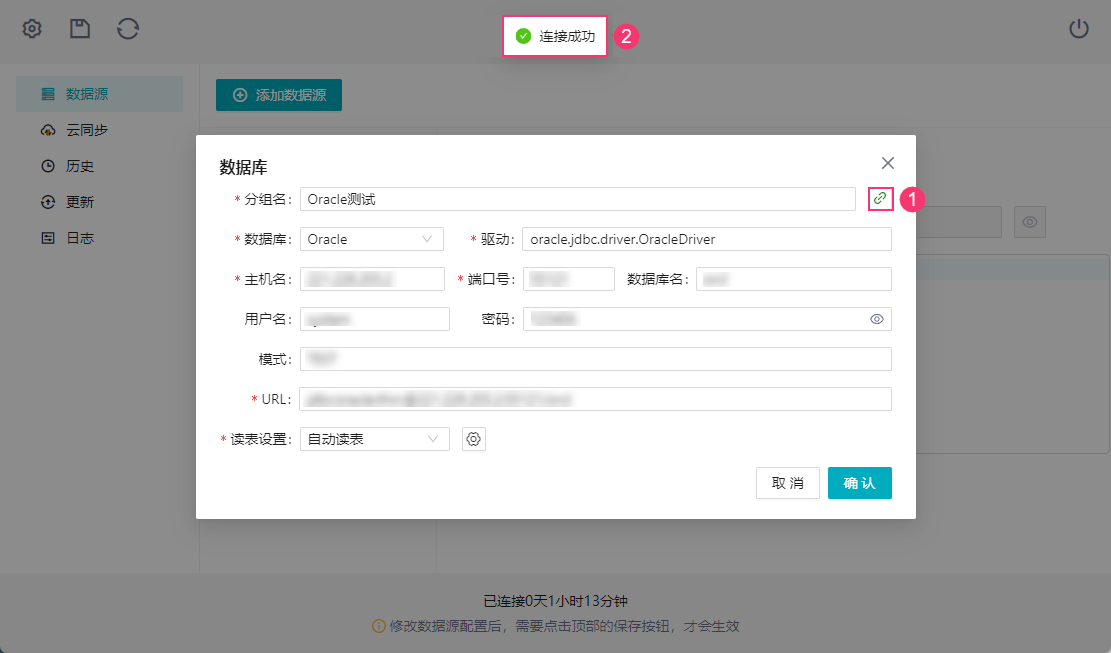The image size is (1111, 653).
Task: Open the settings gear in top bar
Action: (x=32, y=29)
